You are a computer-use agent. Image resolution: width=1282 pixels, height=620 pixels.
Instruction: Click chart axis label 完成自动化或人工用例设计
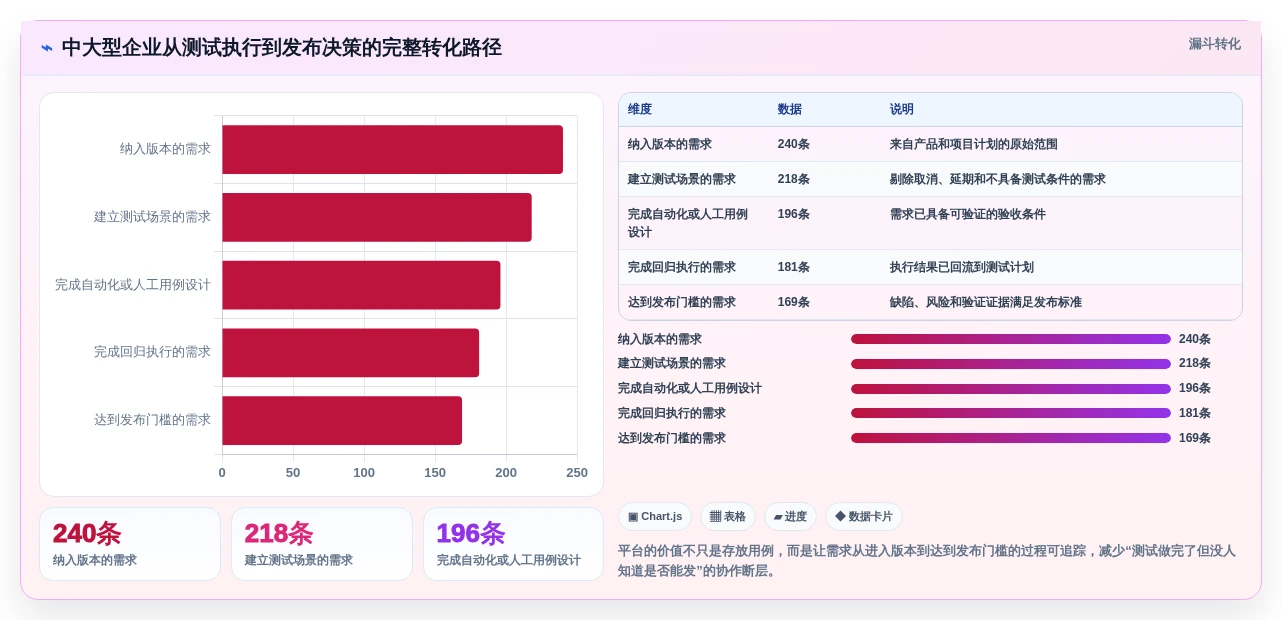pyautogui.click(x=133, y=285)
